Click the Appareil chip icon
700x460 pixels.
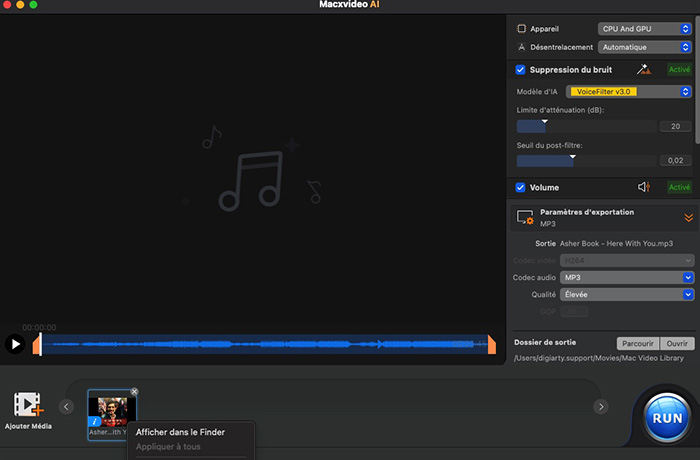(x=521, y=29)
